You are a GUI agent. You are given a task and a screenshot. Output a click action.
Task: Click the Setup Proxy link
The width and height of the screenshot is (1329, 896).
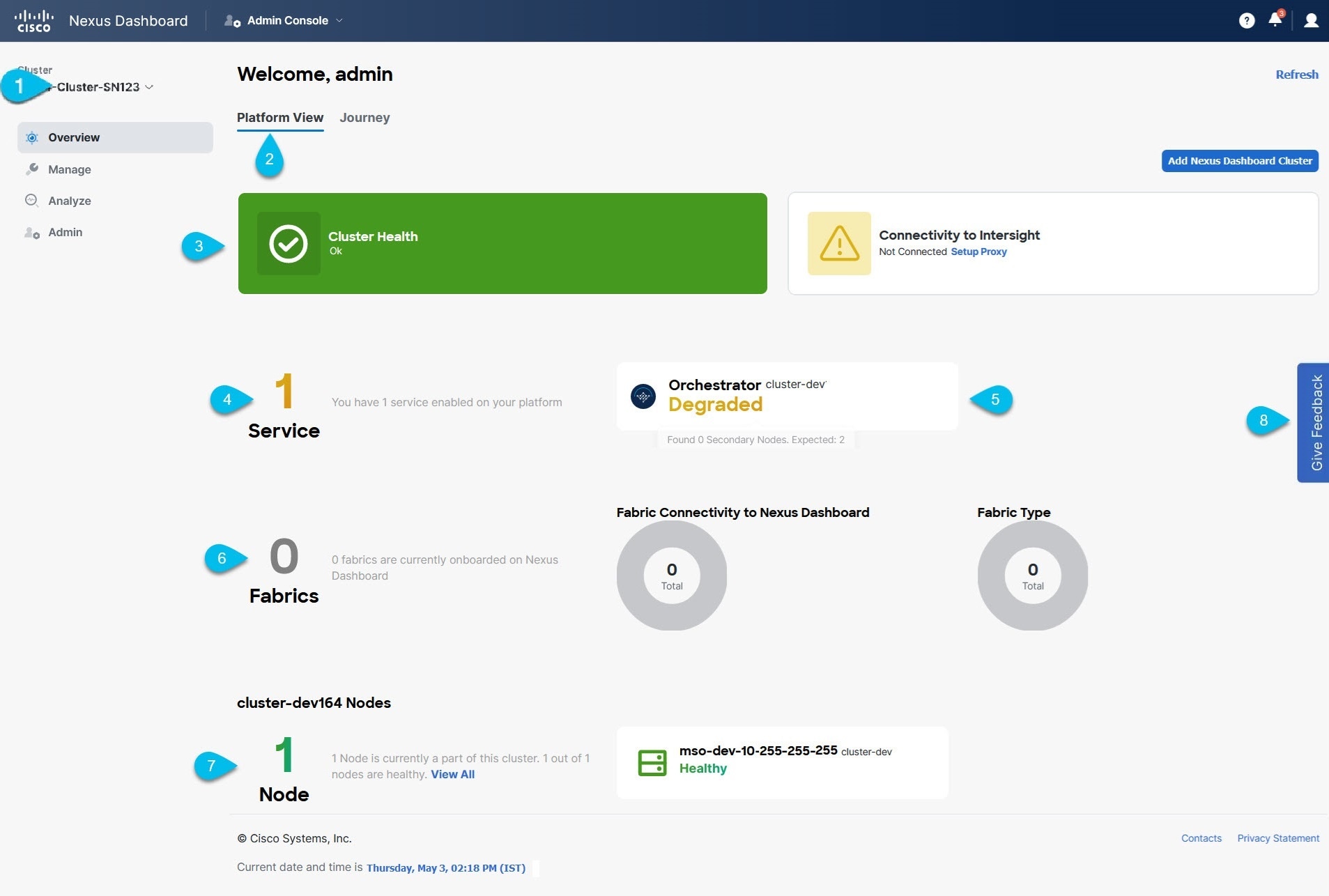coord(978,252)
